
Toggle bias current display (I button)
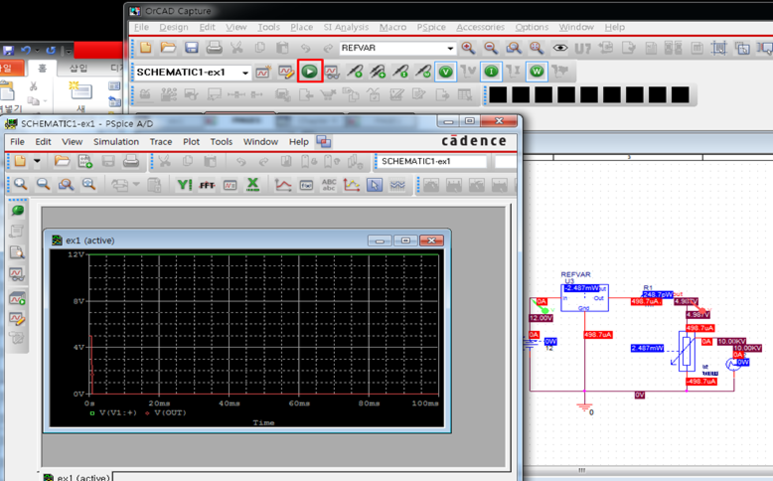tap(491, 72)
